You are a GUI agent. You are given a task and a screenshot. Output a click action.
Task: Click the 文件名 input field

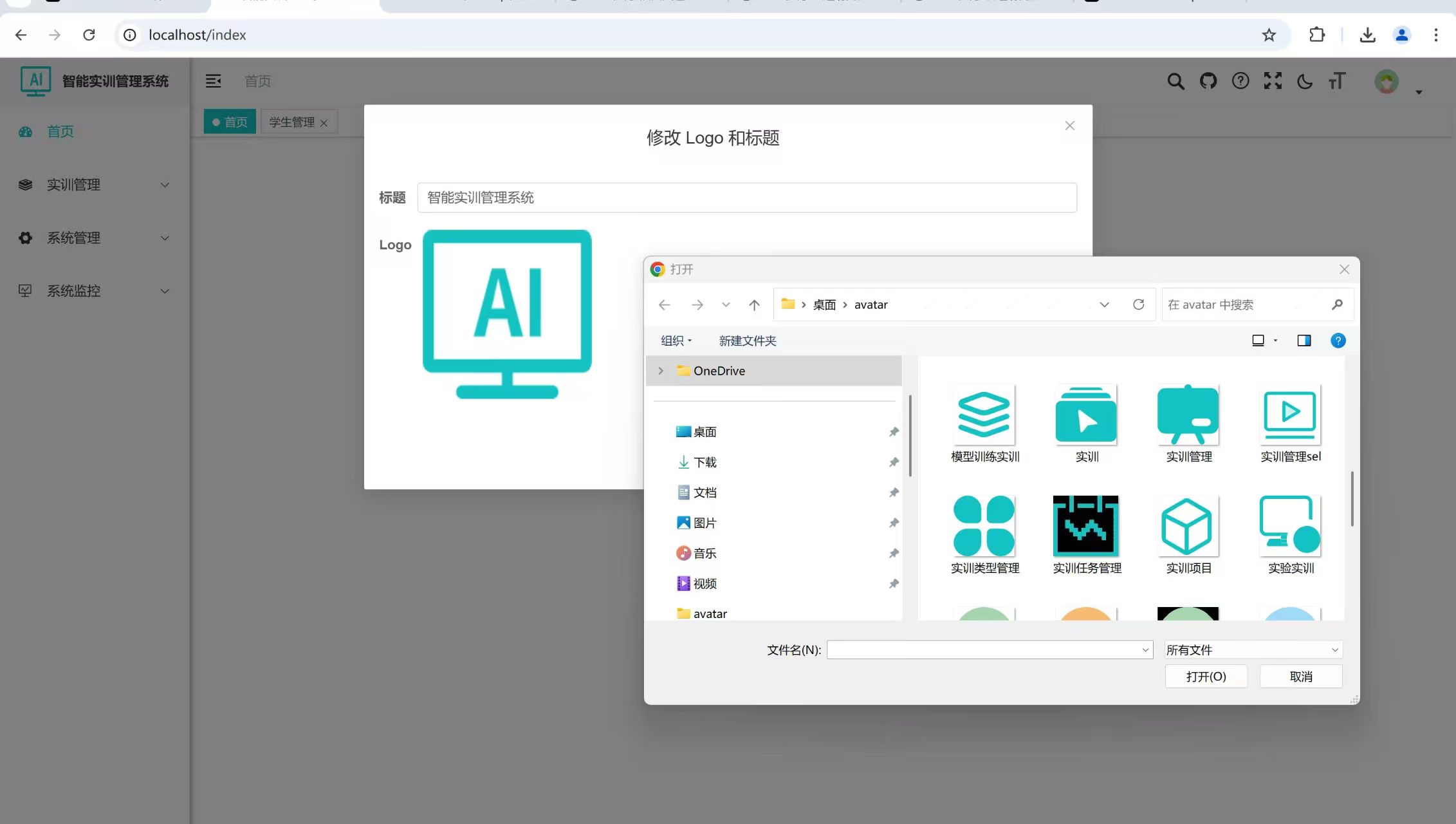pyautogui.click(x=984, y=650)
